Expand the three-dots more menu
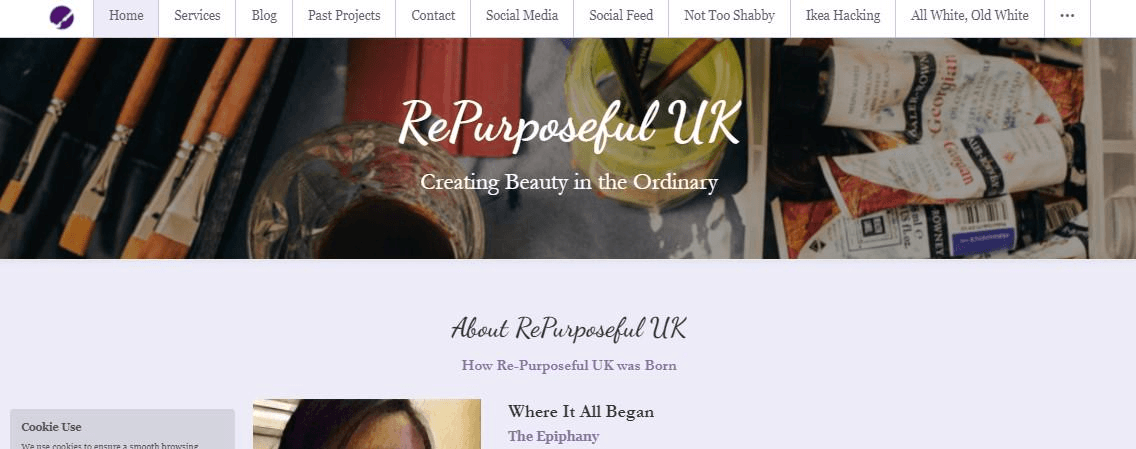 pyautogui.click(x=1066, y=15)
